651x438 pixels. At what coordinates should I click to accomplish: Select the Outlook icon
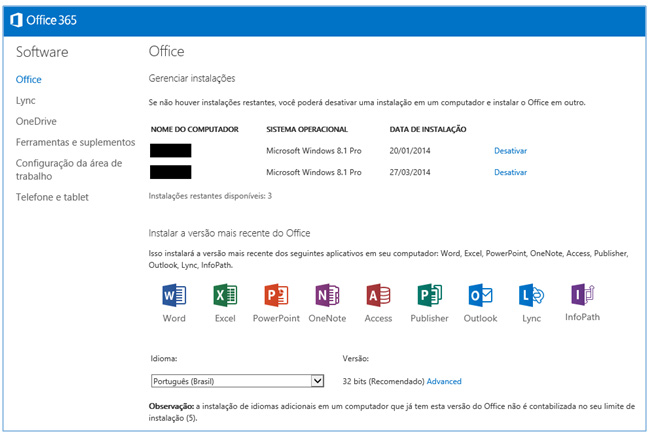click(x=480, y=296)
